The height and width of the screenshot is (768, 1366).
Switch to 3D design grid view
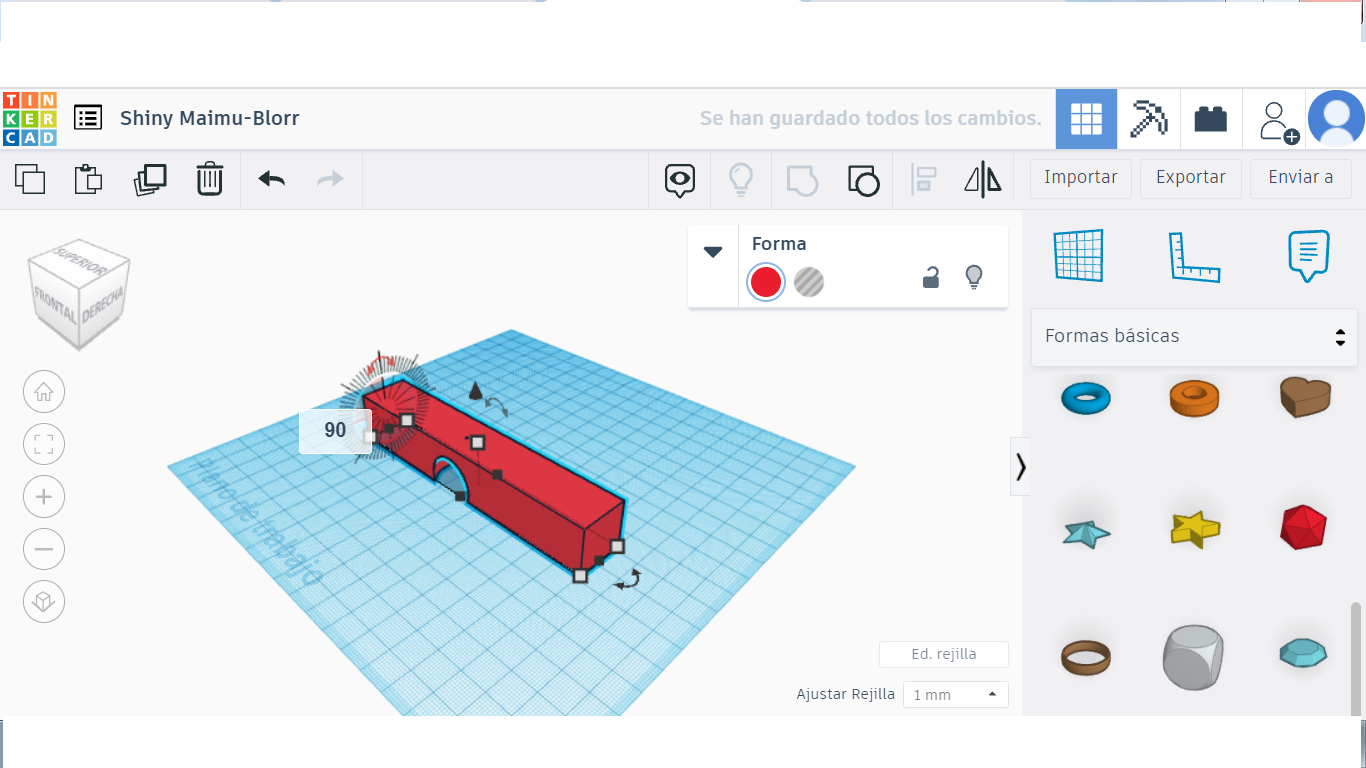(1086, 119)
